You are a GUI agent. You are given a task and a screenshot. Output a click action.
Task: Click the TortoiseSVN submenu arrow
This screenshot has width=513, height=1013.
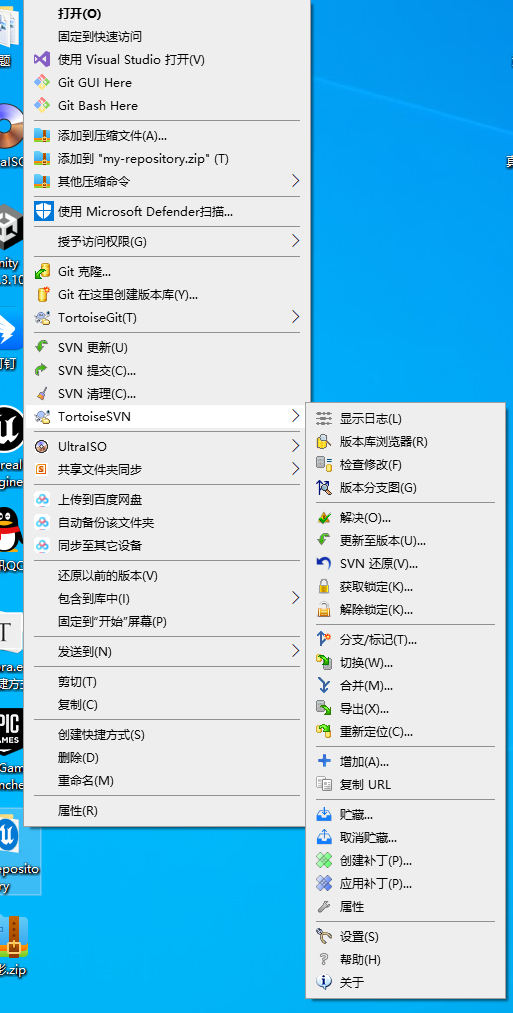click(295, 416)
